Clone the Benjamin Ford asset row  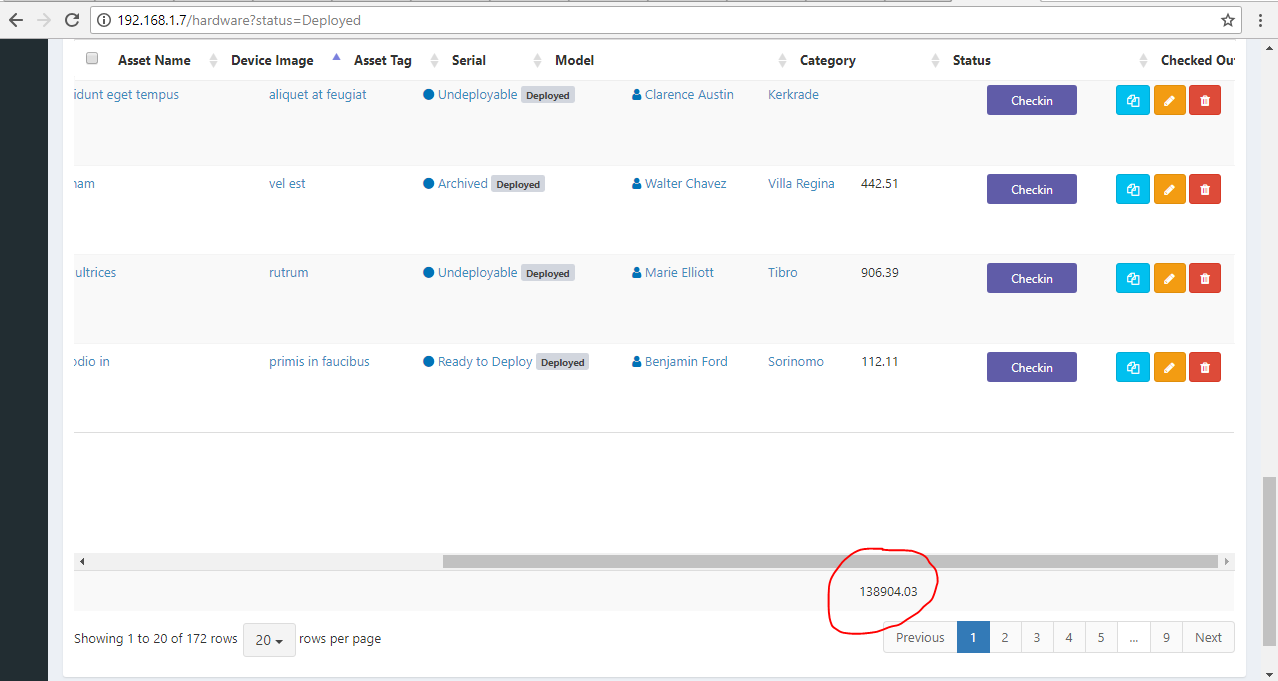1132,367
